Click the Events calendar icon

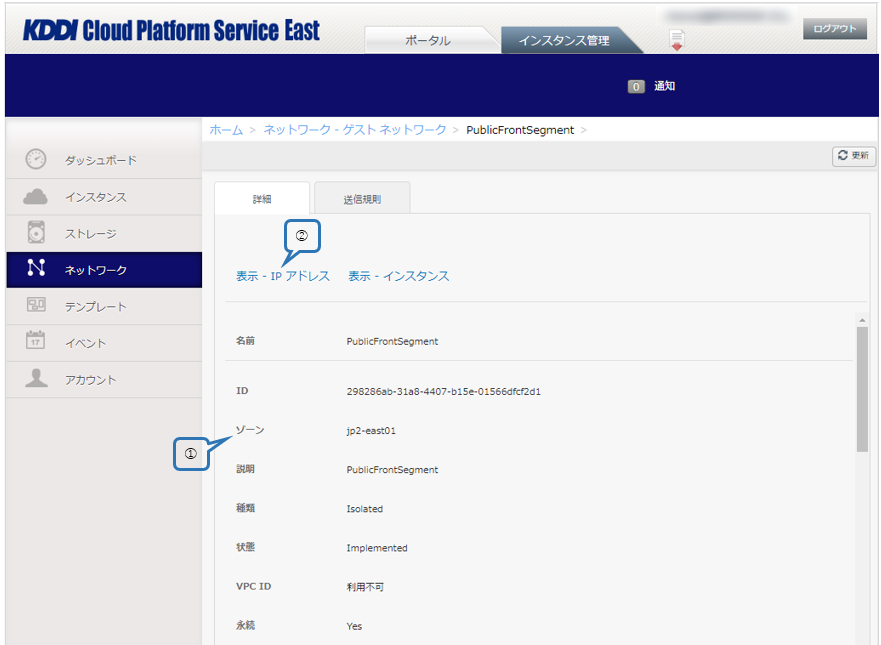point(36,342)
